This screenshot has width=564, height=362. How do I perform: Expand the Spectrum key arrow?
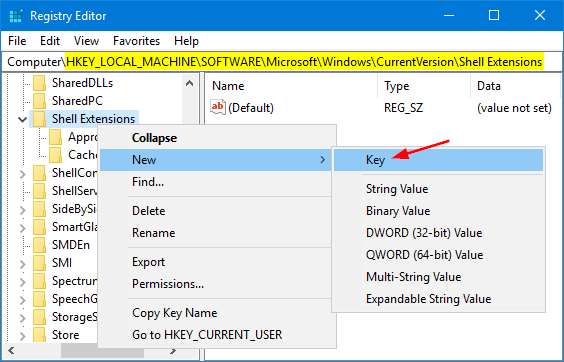(x=23, y=282)
